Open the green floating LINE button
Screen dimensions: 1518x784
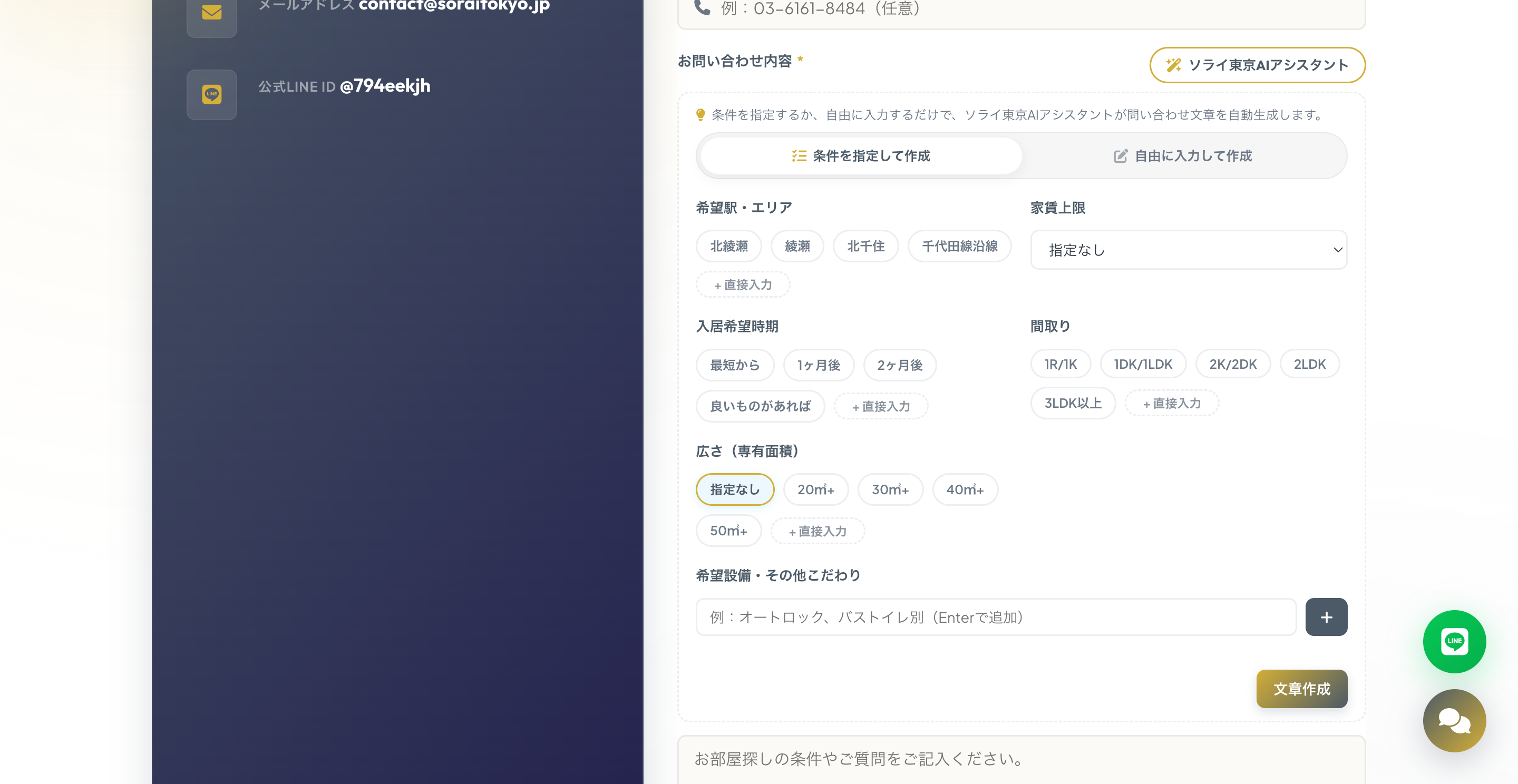(1454, 641)
